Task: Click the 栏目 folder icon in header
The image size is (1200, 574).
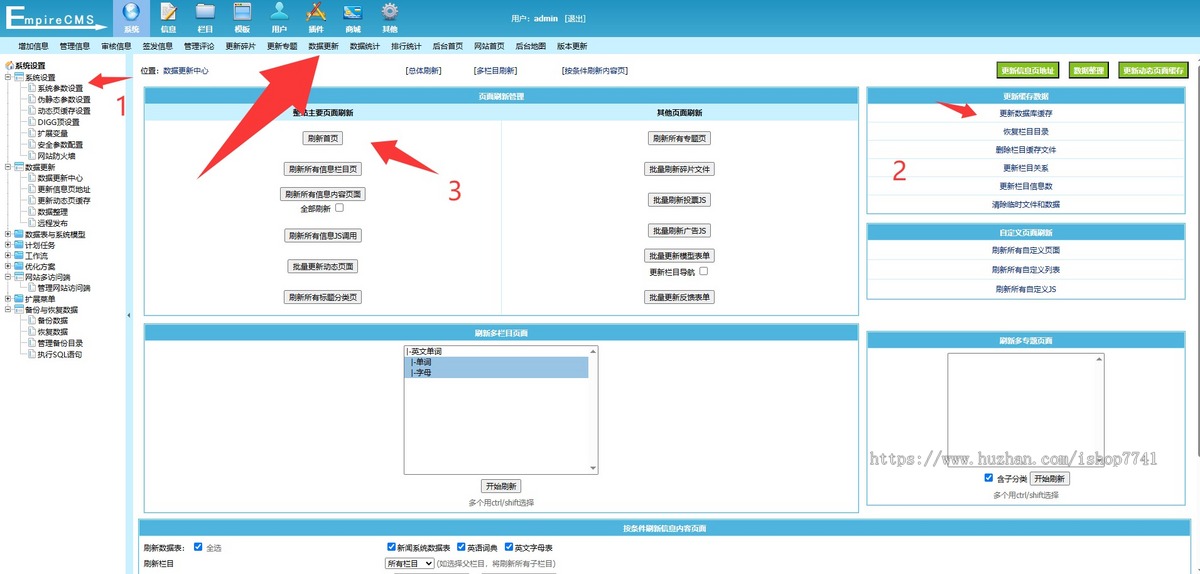Action: click(205, 13)
